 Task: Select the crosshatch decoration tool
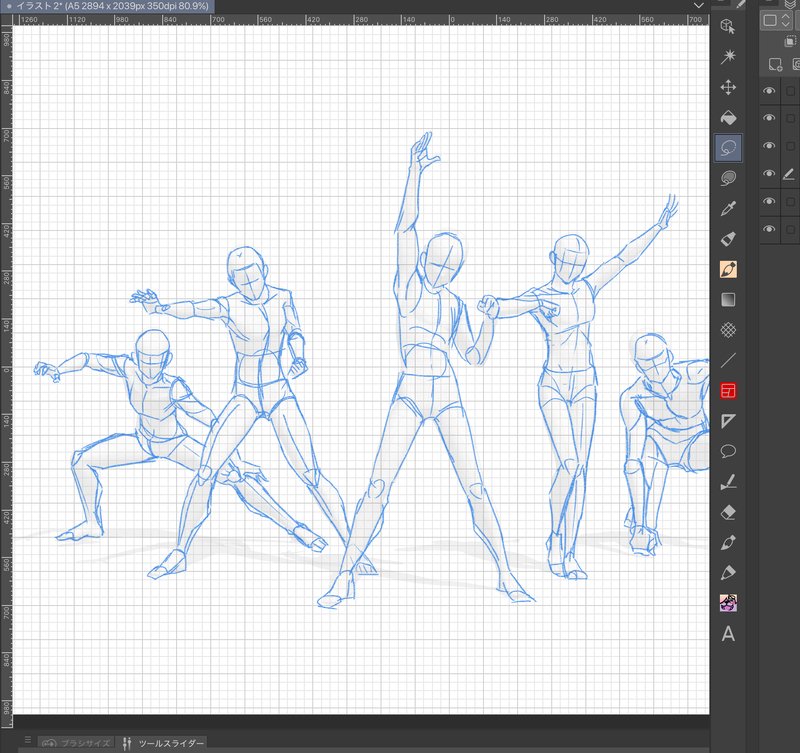pos(728,330)
